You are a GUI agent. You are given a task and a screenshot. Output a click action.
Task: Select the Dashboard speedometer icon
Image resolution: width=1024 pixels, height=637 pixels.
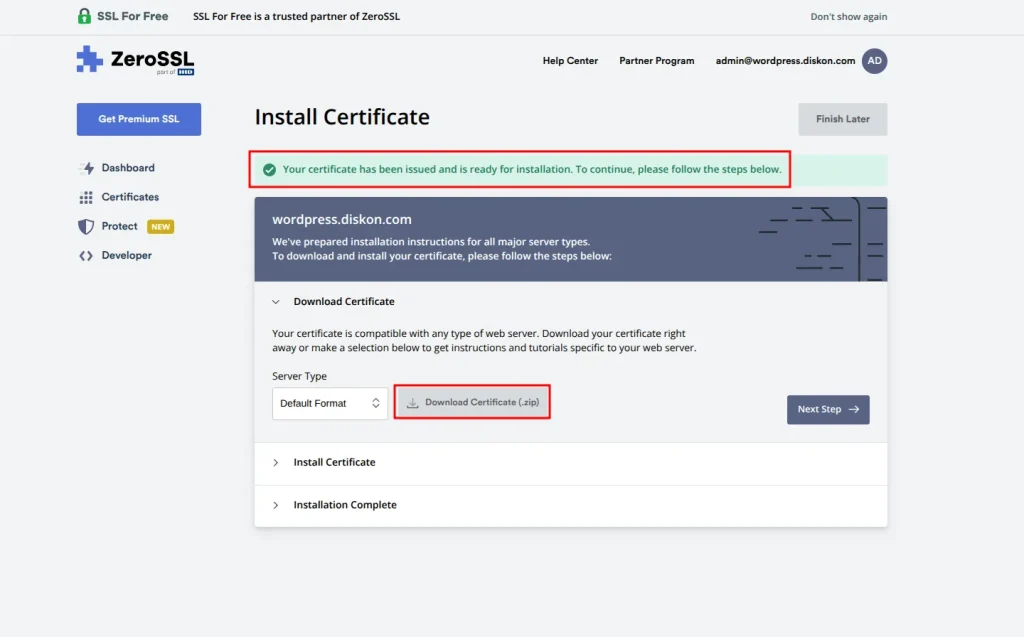click(x=85, y=167)
